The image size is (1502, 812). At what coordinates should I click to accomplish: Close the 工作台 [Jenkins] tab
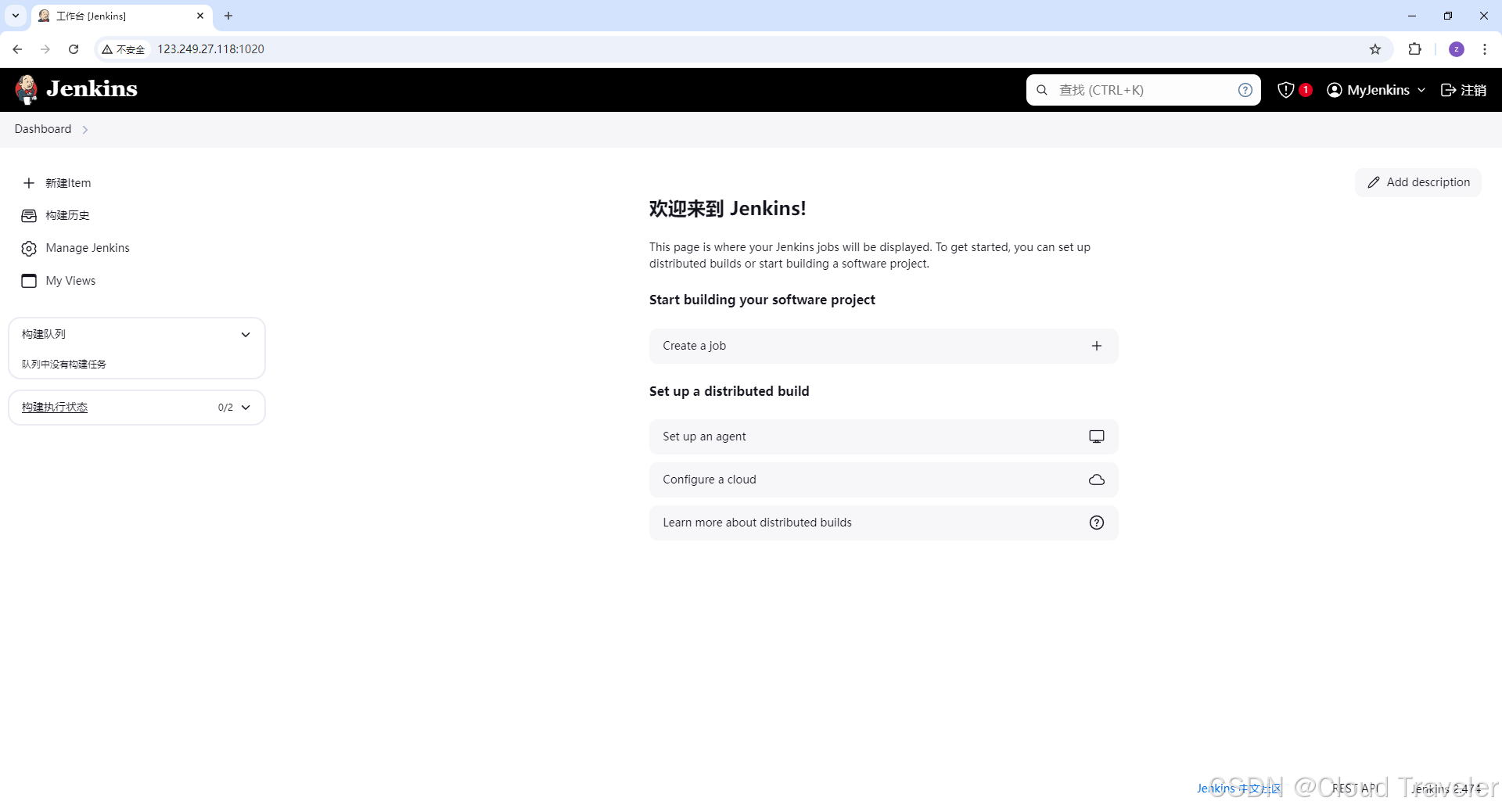(200, 16)
